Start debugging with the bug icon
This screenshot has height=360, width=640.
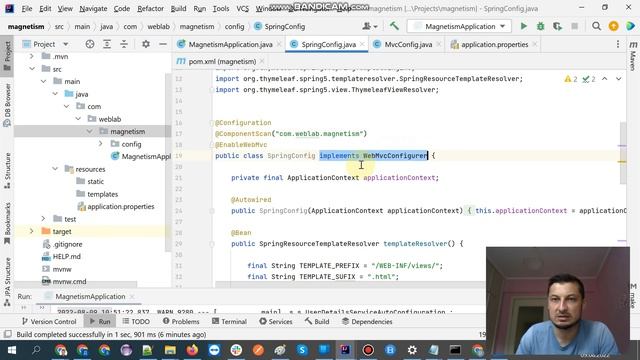point(540,26)
